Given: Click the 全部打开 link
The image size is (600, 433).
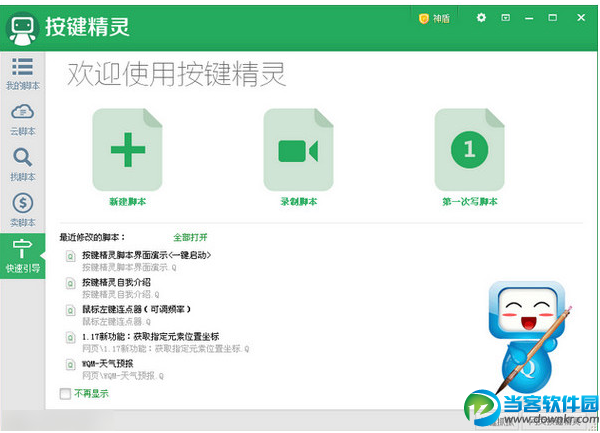Looking at the screenshot, I should click(190, 237).
